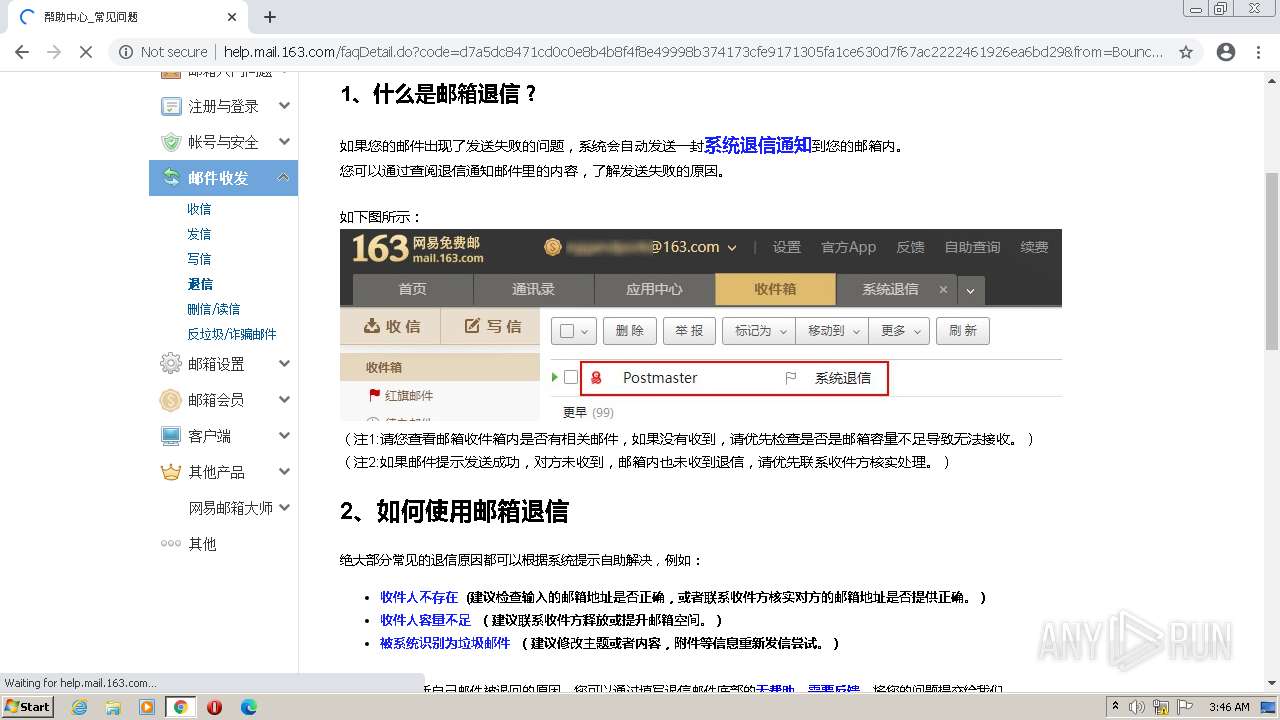
Task: Click the 客户端 monitor icon
Action: [x=171, y=436]
